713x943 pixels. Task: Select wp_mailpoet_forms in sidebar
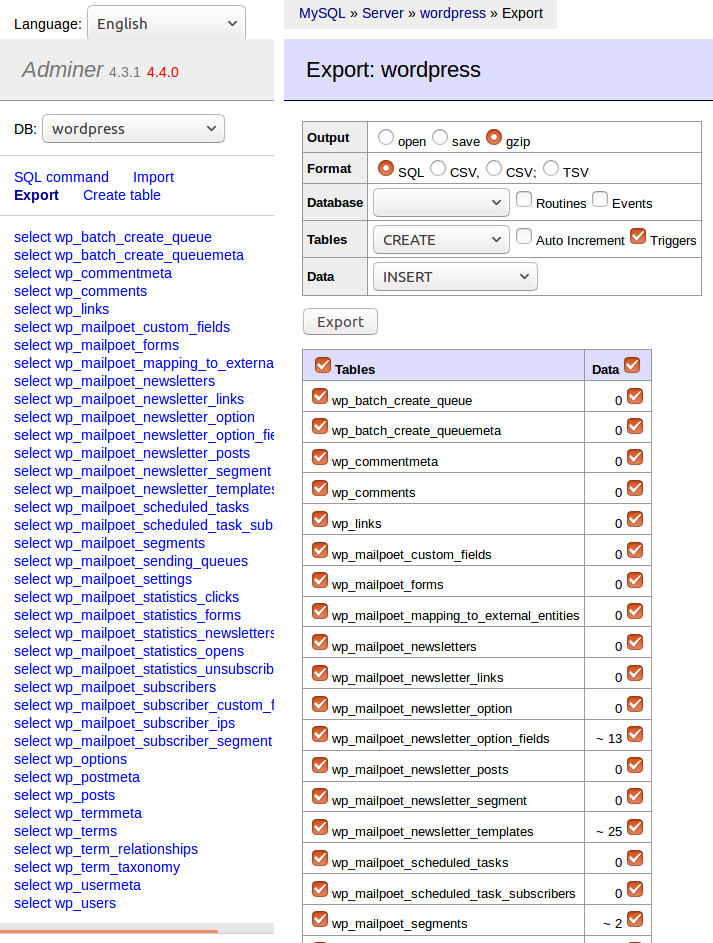(97, 345)
